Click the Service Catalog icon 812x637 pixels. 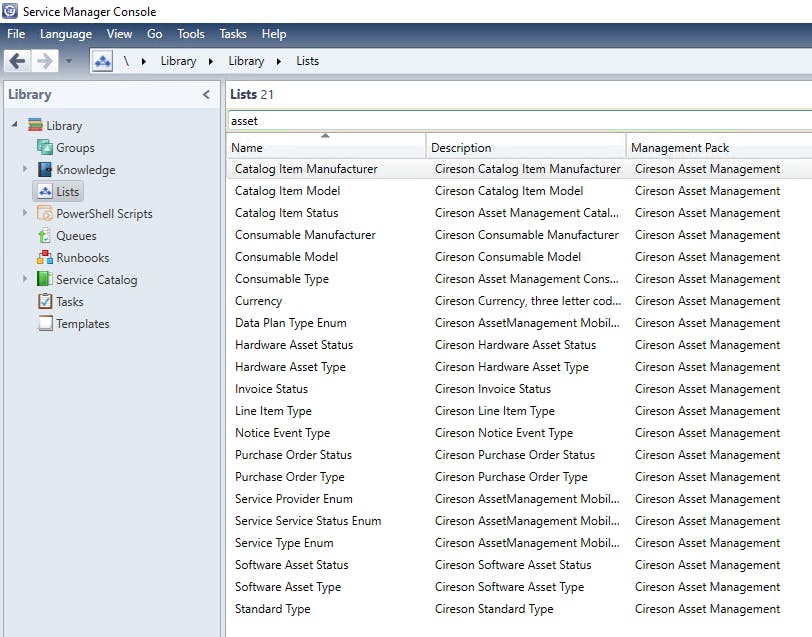pos(45,280)
